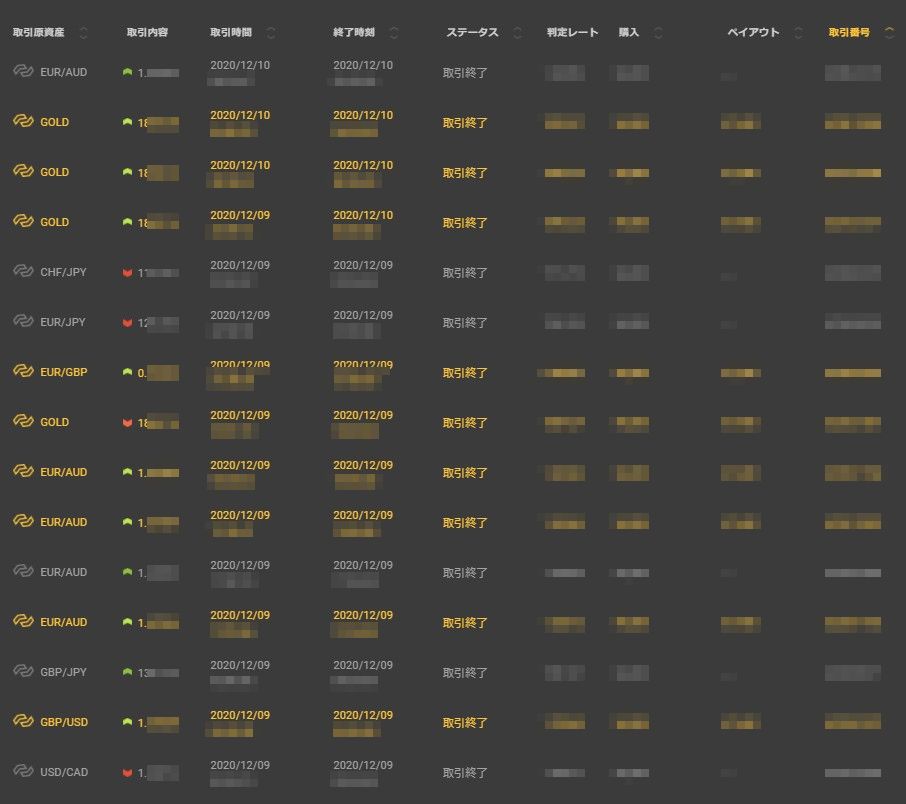Toggle sort arrows beside 取引原資産 header
Viewport: 906px width, 804px height.
click(83, 33)
